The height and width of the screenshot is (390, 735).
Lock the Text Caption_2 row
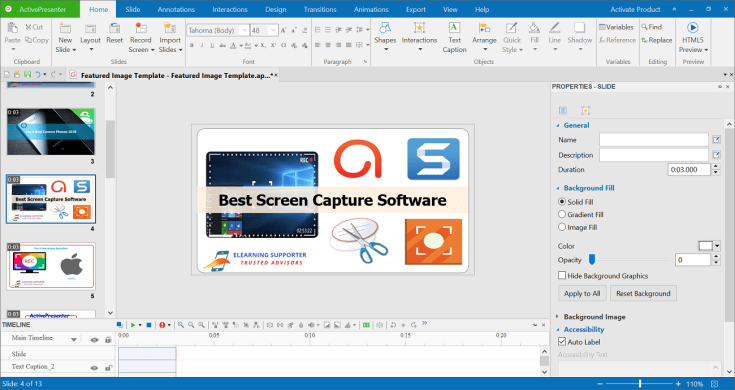(108, 368)
